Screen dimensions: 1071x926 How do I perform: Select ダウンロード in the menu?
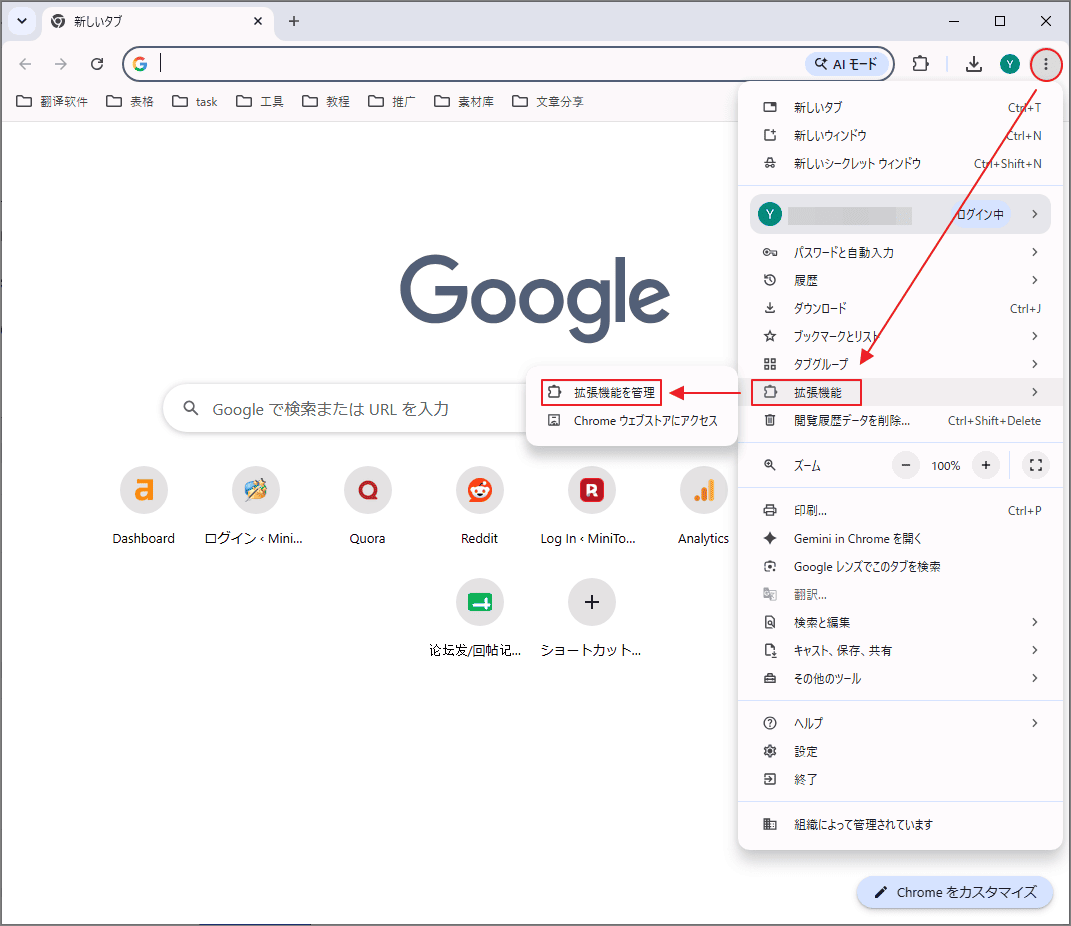click(x=901, y=308)
